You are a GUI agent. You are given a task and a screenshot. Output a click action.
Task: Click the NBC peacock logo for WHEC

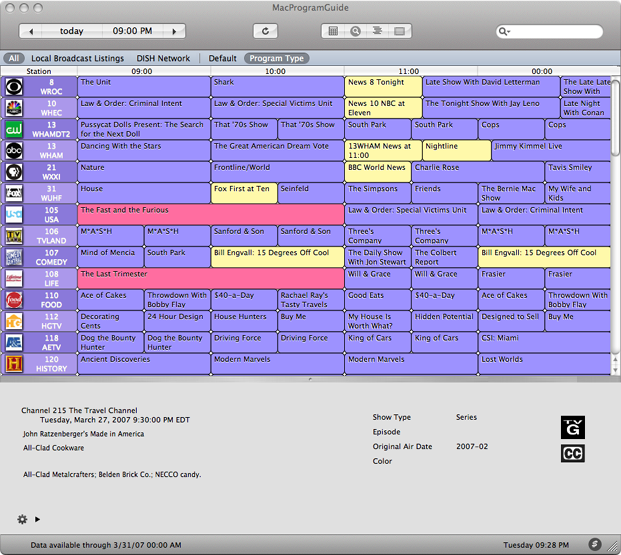coord(14,108)
